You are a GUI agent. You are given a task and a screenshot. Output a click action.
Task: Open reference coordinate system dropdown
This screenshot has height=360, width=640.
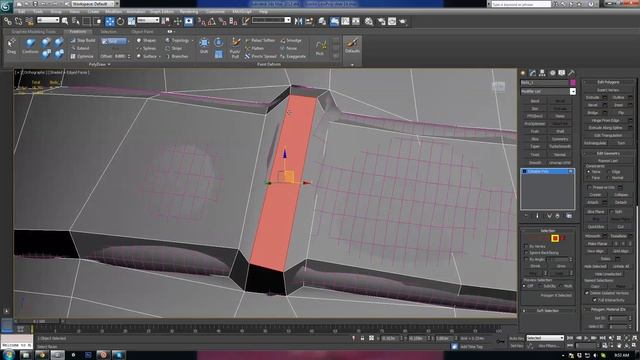(148, 20)
